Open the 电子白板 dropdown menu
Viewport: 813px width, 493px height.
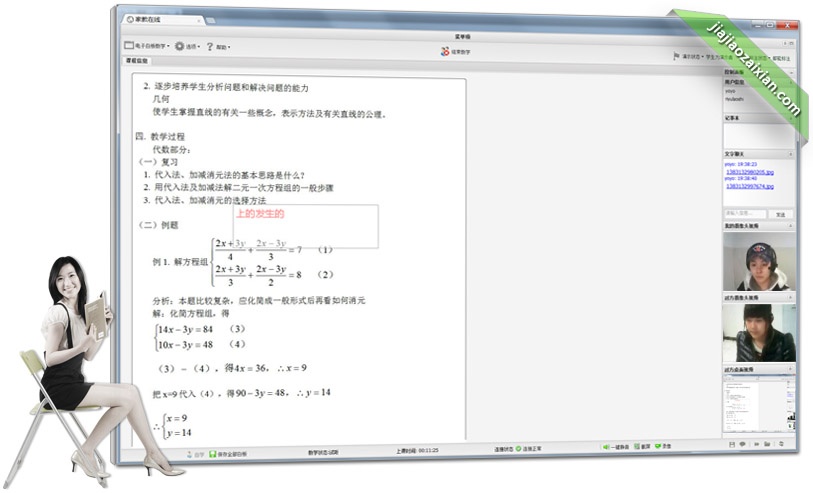pyautogui.click(x=152, y=46)
